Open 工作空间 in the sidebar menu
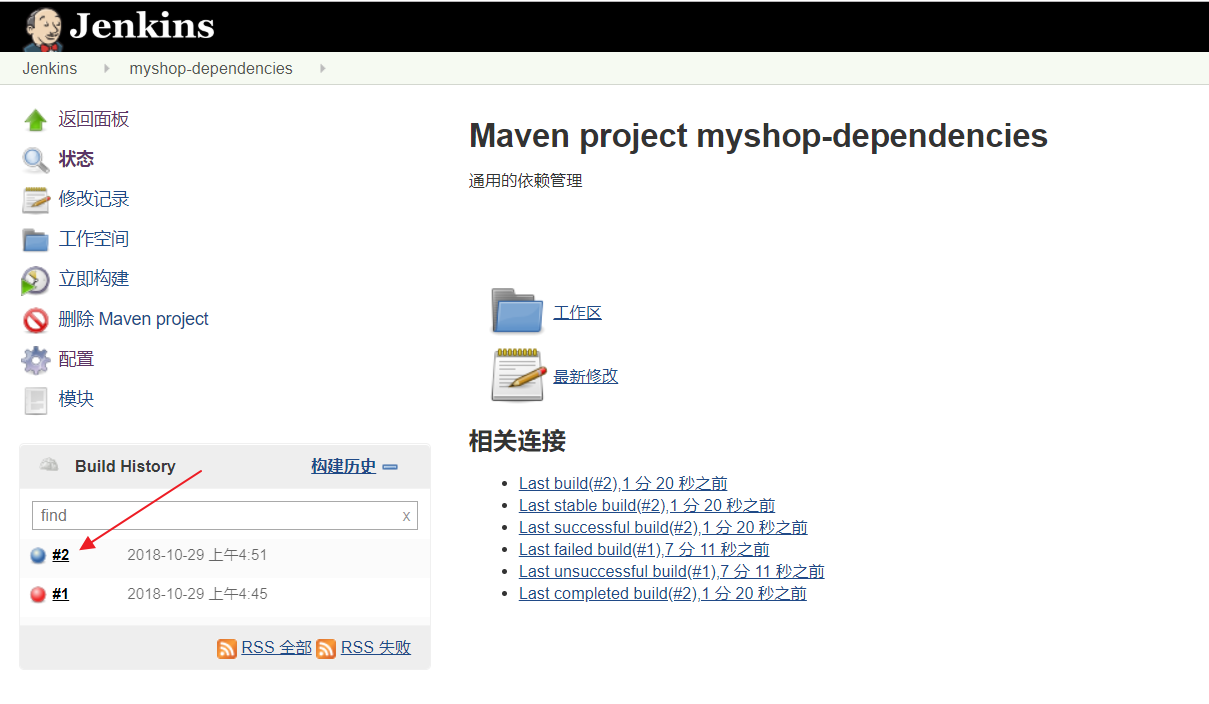 (93, 239)
